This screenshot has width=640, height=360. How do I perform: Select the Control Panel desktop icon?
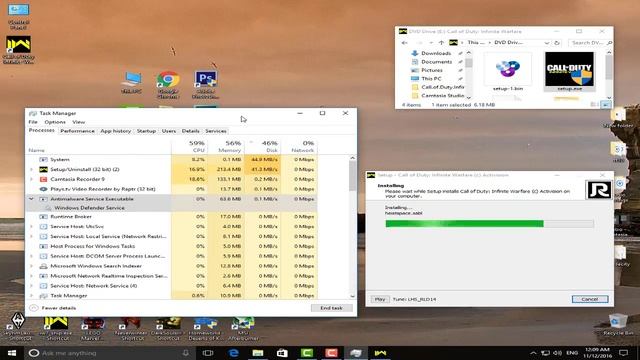tap(18, 16)
